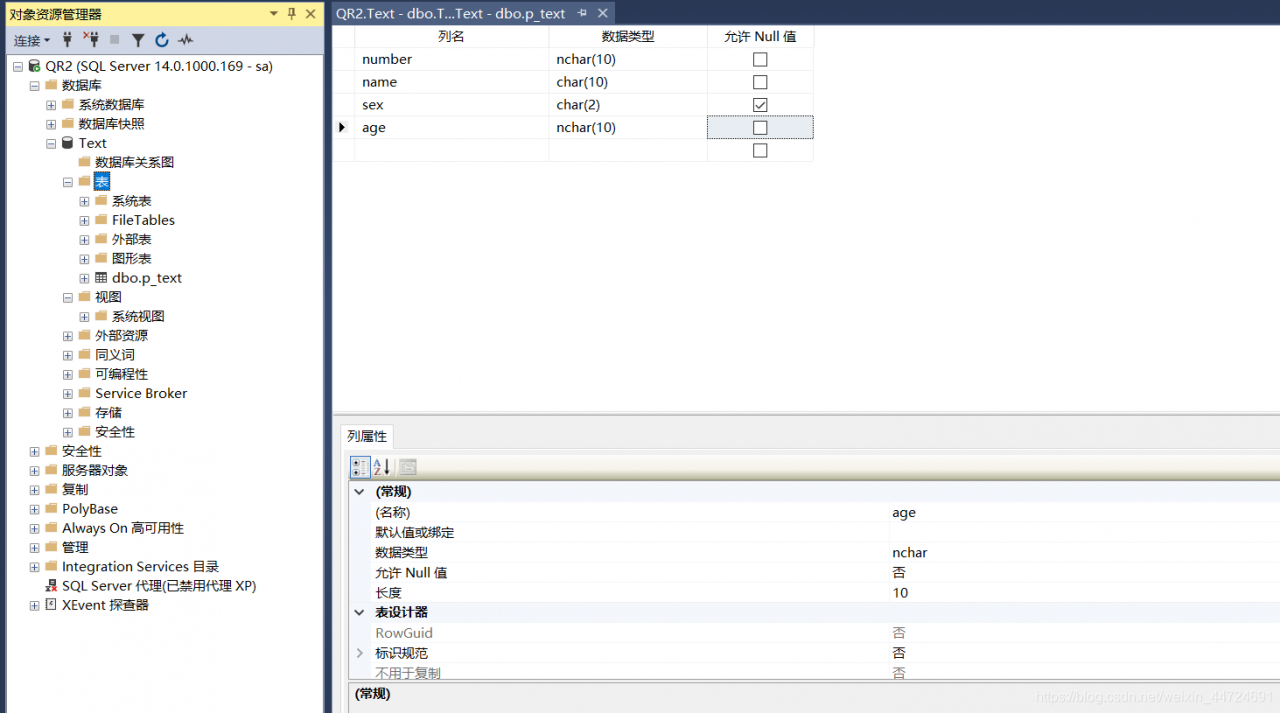Expand the dbo.p_text table node
1280x713 pixels.
[x=85, y=278]
